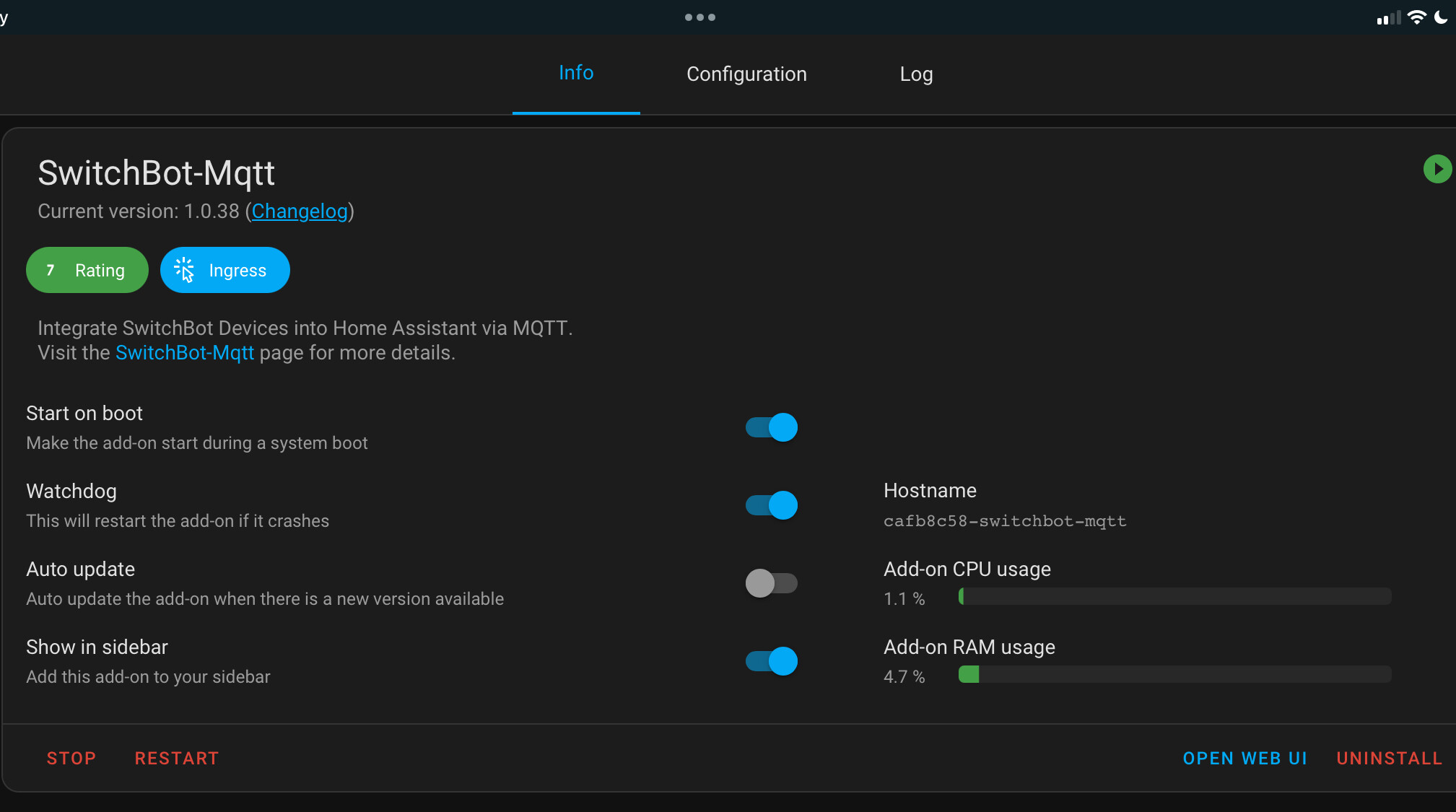The width and height of the screenshot is (1456, 812).
Task: Open the three-dot menu at top center
Action: (699, 17)
